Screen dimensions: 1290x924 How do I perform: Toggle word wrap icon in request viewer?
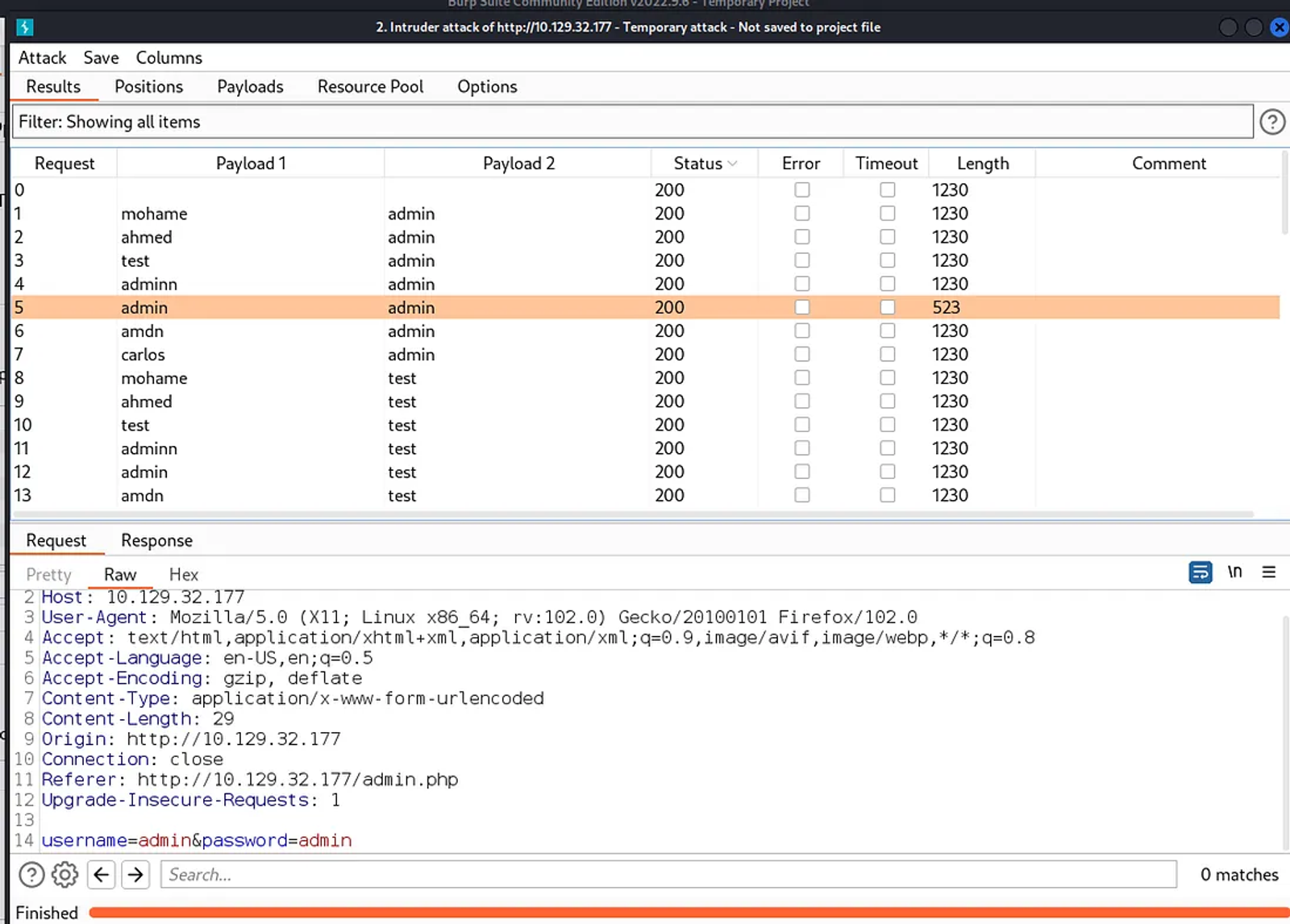pyautogui.click(x=1200, y=572)
